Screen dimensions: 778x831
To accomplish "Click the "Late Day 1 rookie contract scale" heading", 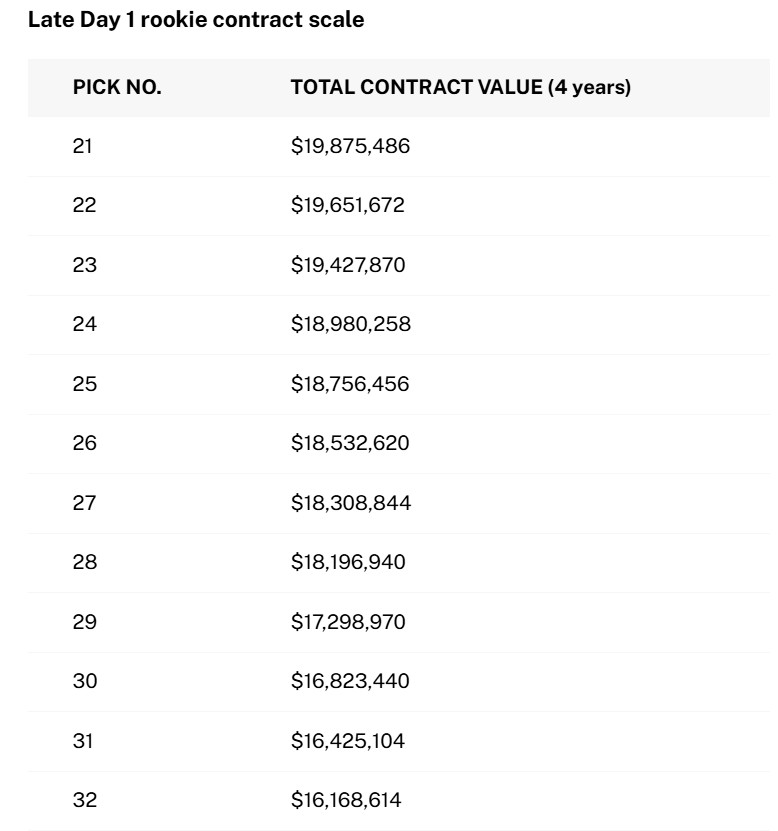I will coord(196,20).
